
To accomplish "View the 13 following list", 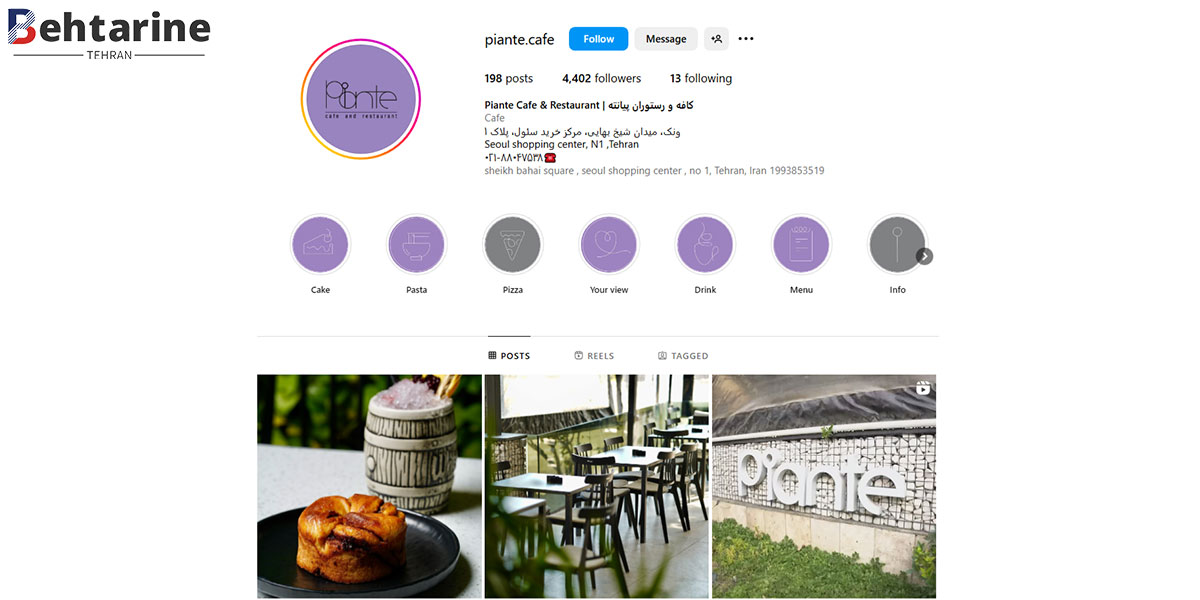I will (701, 79).
